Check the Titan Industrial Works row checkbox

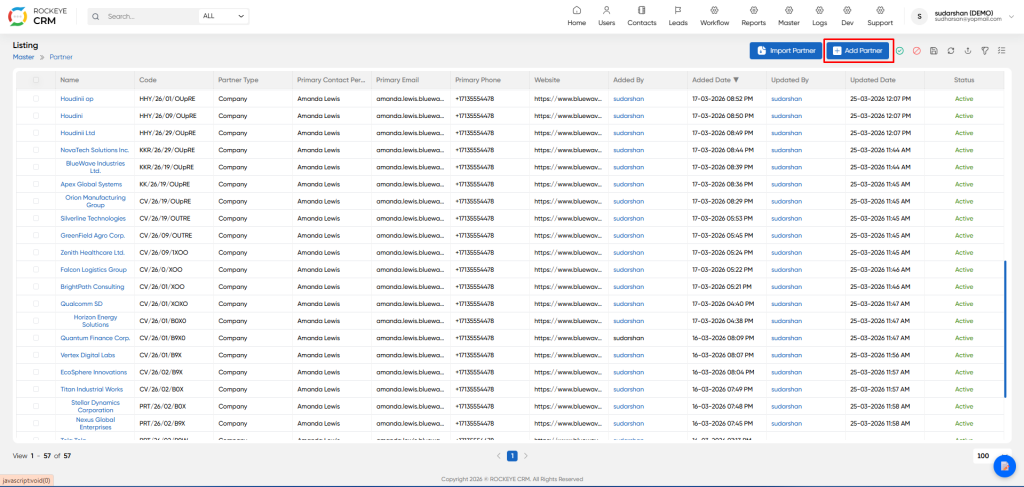point(36,389)
